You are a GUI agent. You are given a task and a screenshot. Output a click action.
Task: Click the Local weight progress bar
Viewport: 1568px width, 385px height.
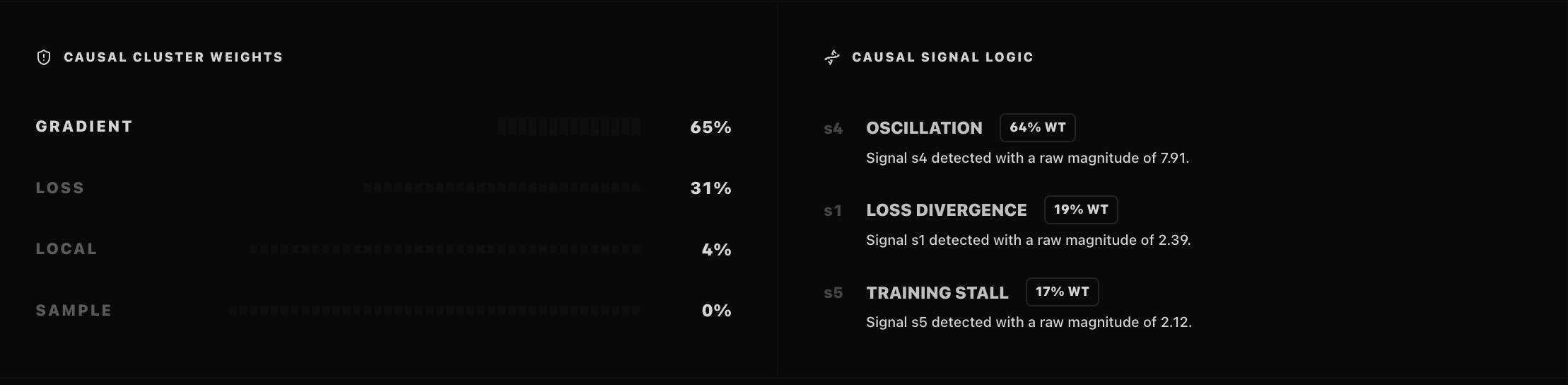coord(445,249)
